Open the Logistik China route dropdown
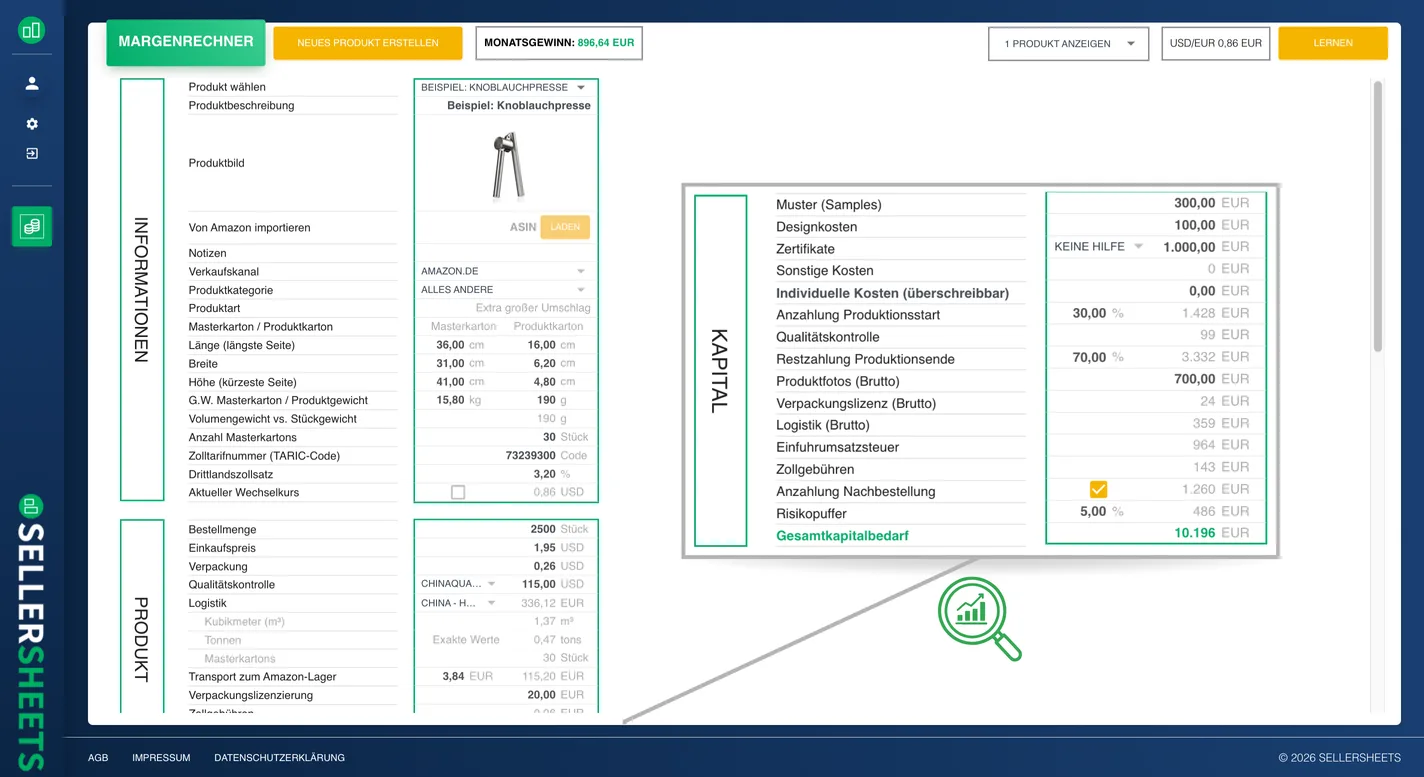The image size is (1424, 777). (x=458, y=603)
